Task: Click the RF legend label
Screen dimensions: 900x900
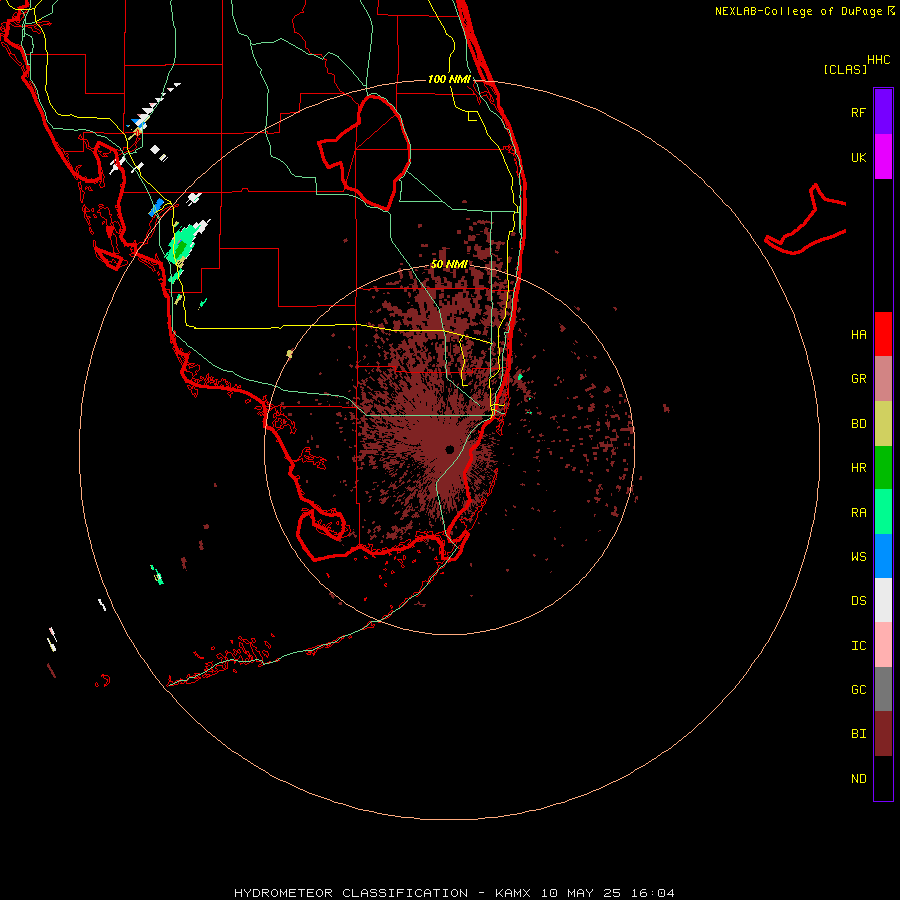Action: coord(858,112)
